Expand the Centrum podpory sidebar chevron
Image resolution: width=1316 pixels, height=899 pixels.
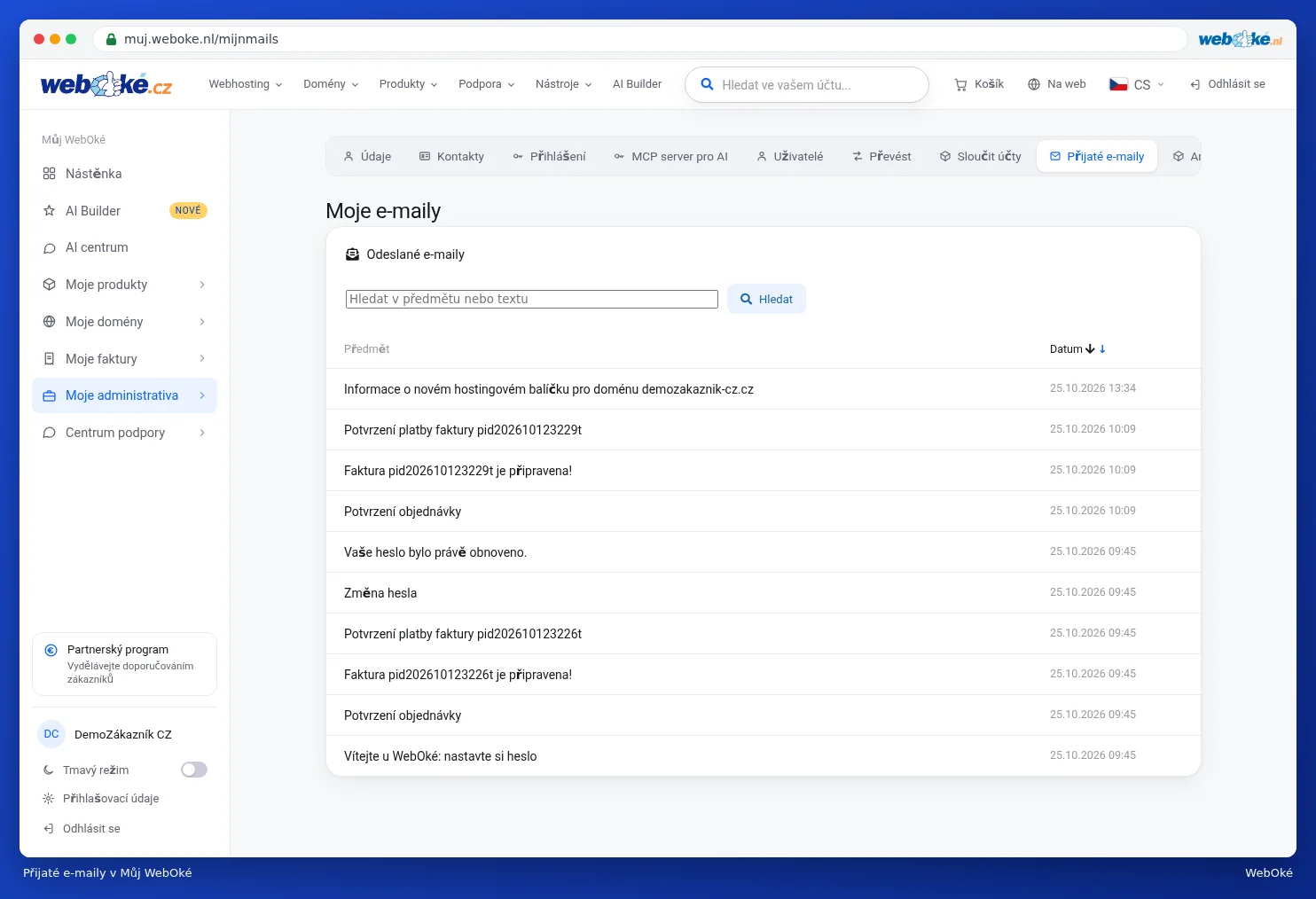click(202, 433)
